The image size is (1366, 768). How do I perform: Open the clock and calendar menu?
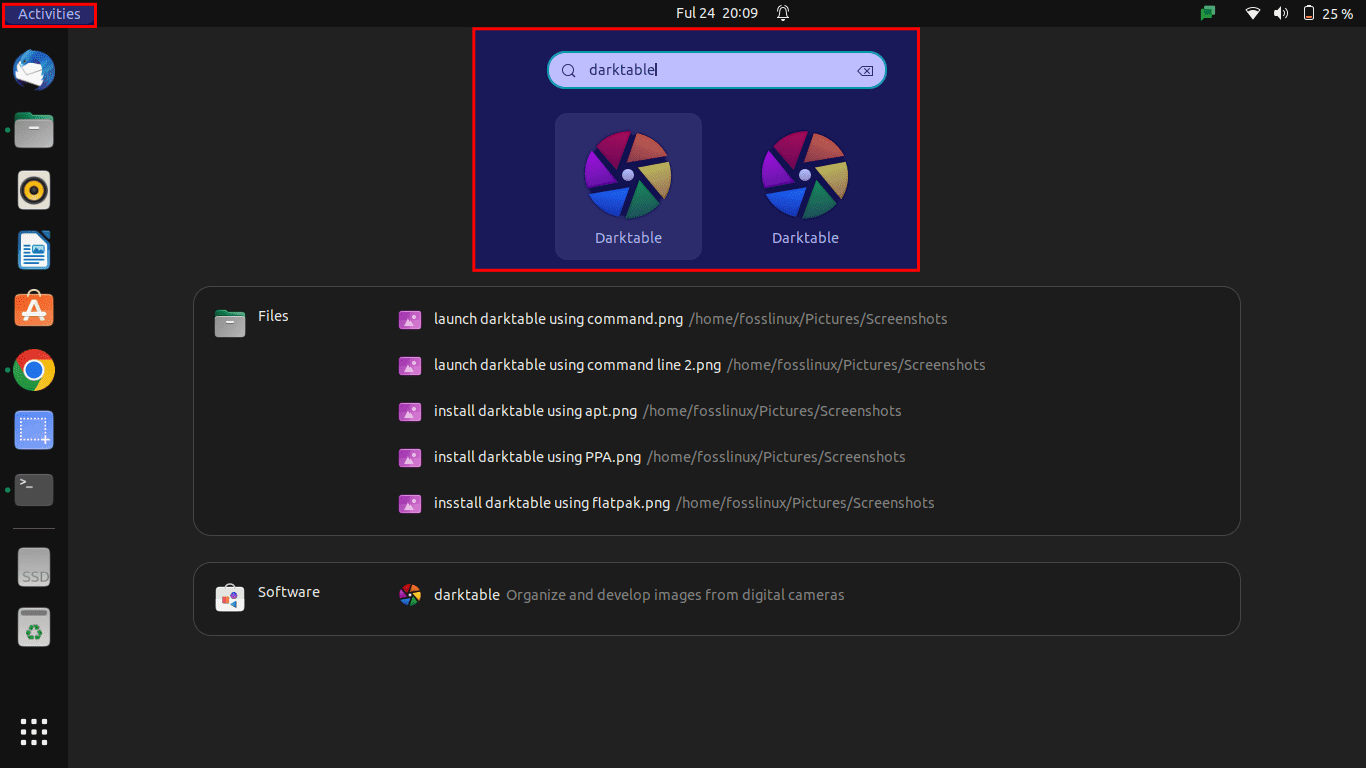click(716, 13)
